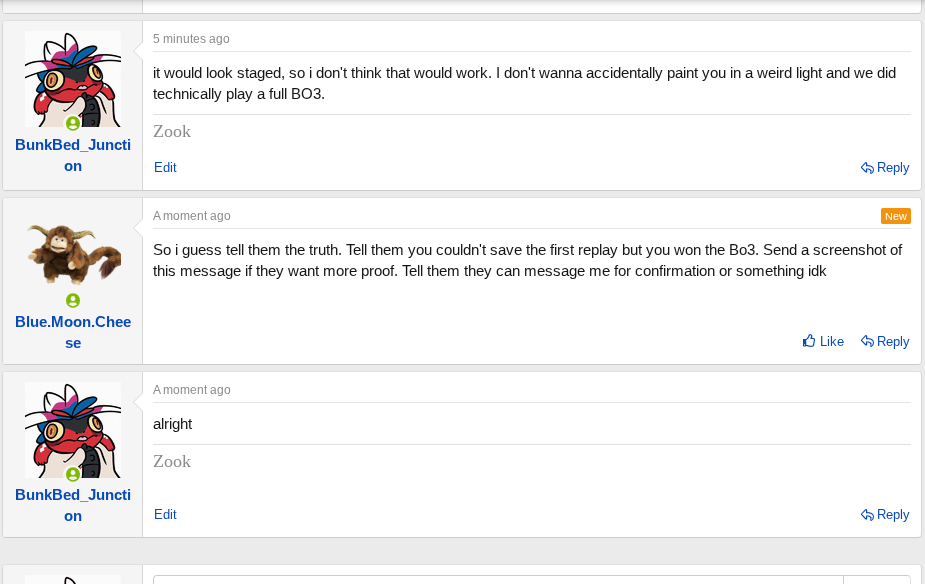Open BunkBed_Junction avatar beside the "alright" post
The width and height of the screenshot is (925, 584).
tap(73, 428)
